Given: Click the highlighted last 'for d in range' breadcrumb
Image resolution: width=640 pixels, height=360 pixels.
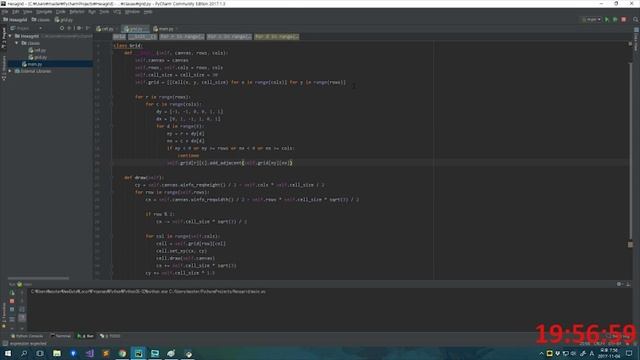Looking at the screenshot, I should tap(277, 37).
